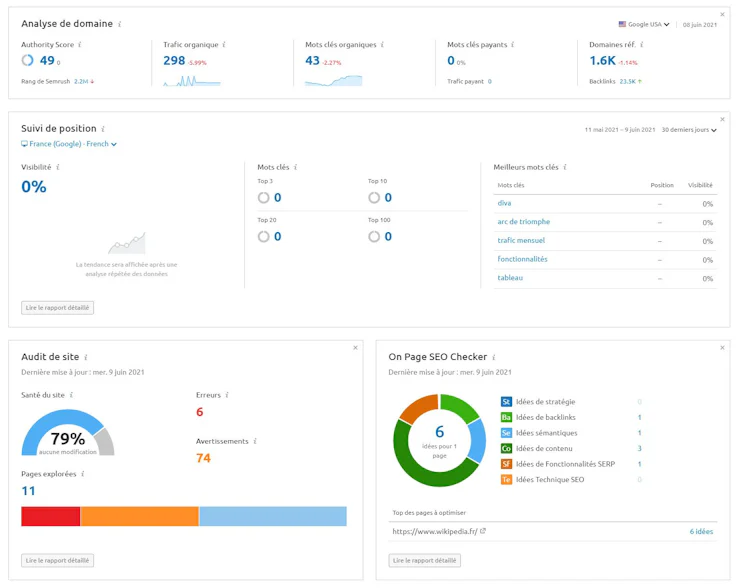
Task: Click the info icon beside Visibilité
Action: coord(58,167)
